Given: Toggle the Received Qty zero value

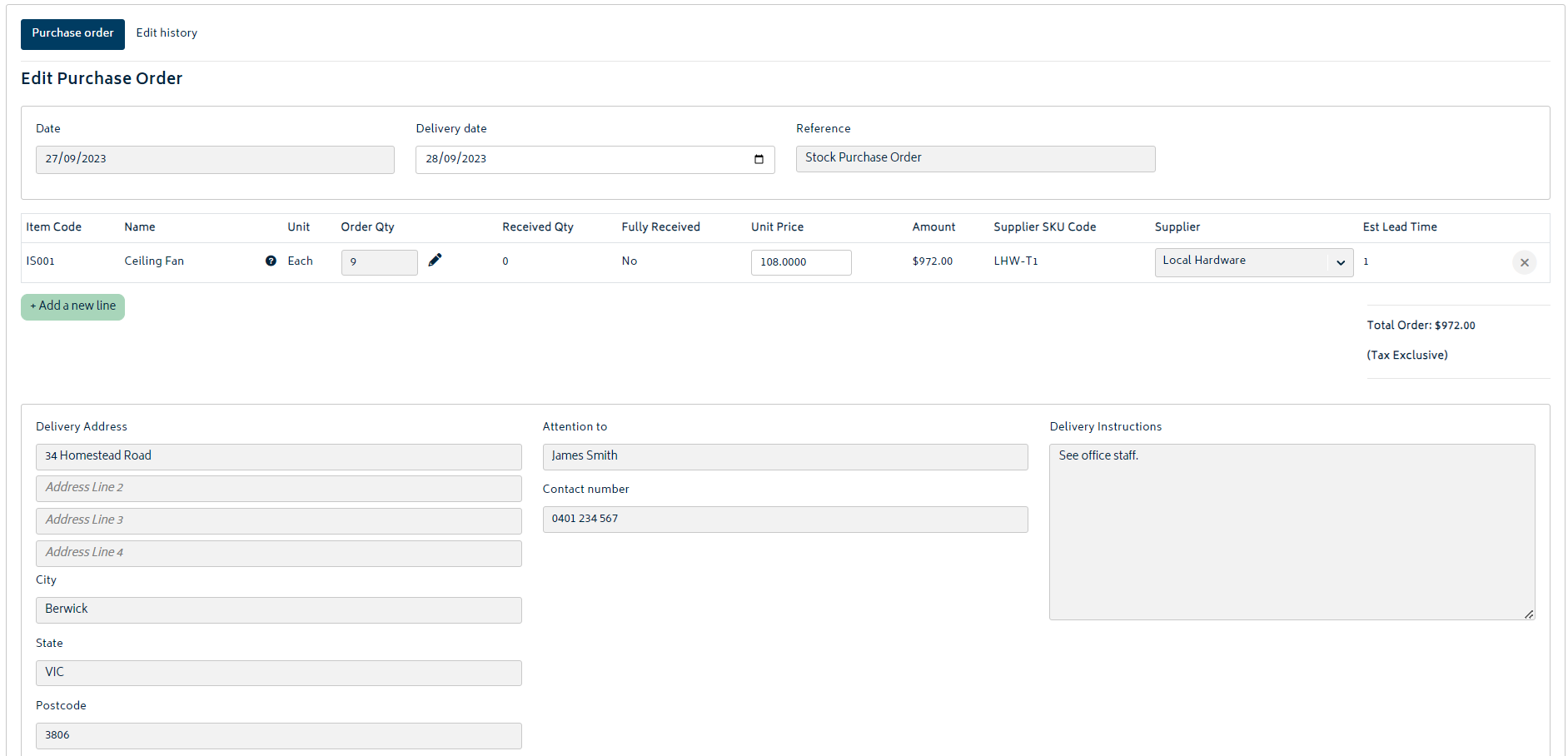Looking at the screenshot, I should click(505, 261).
